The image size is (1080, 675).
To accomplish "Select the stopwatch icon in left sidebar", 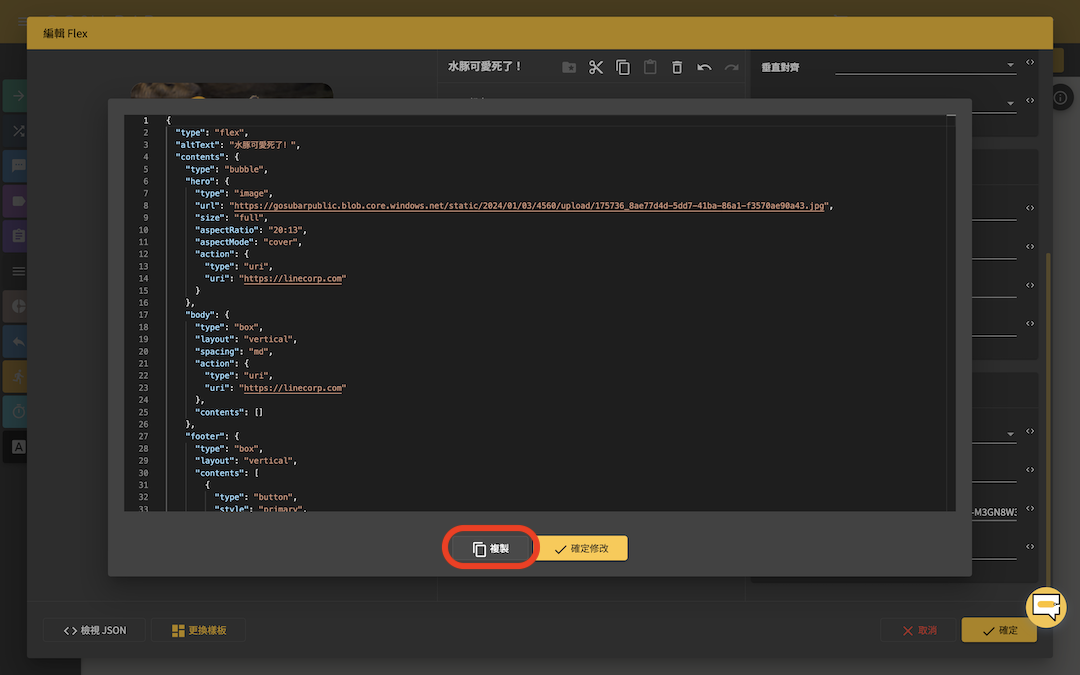I will pos(17,411).
